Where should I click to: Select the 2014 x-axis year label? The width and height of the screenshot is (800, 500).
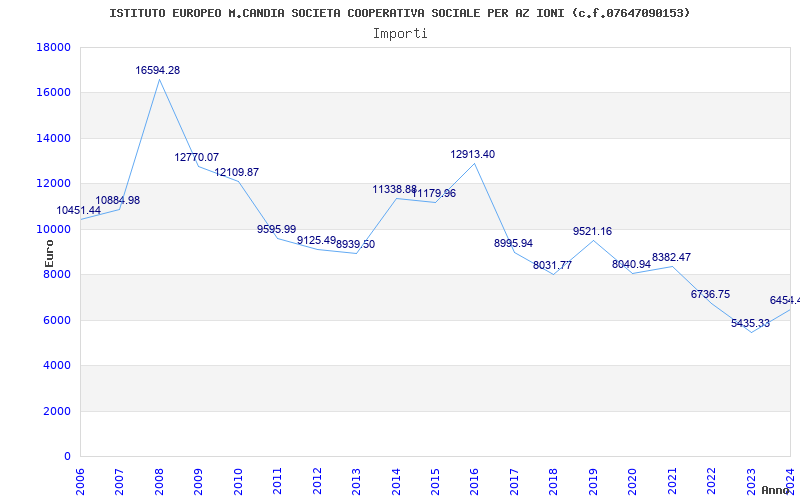(x=396, y=482)
